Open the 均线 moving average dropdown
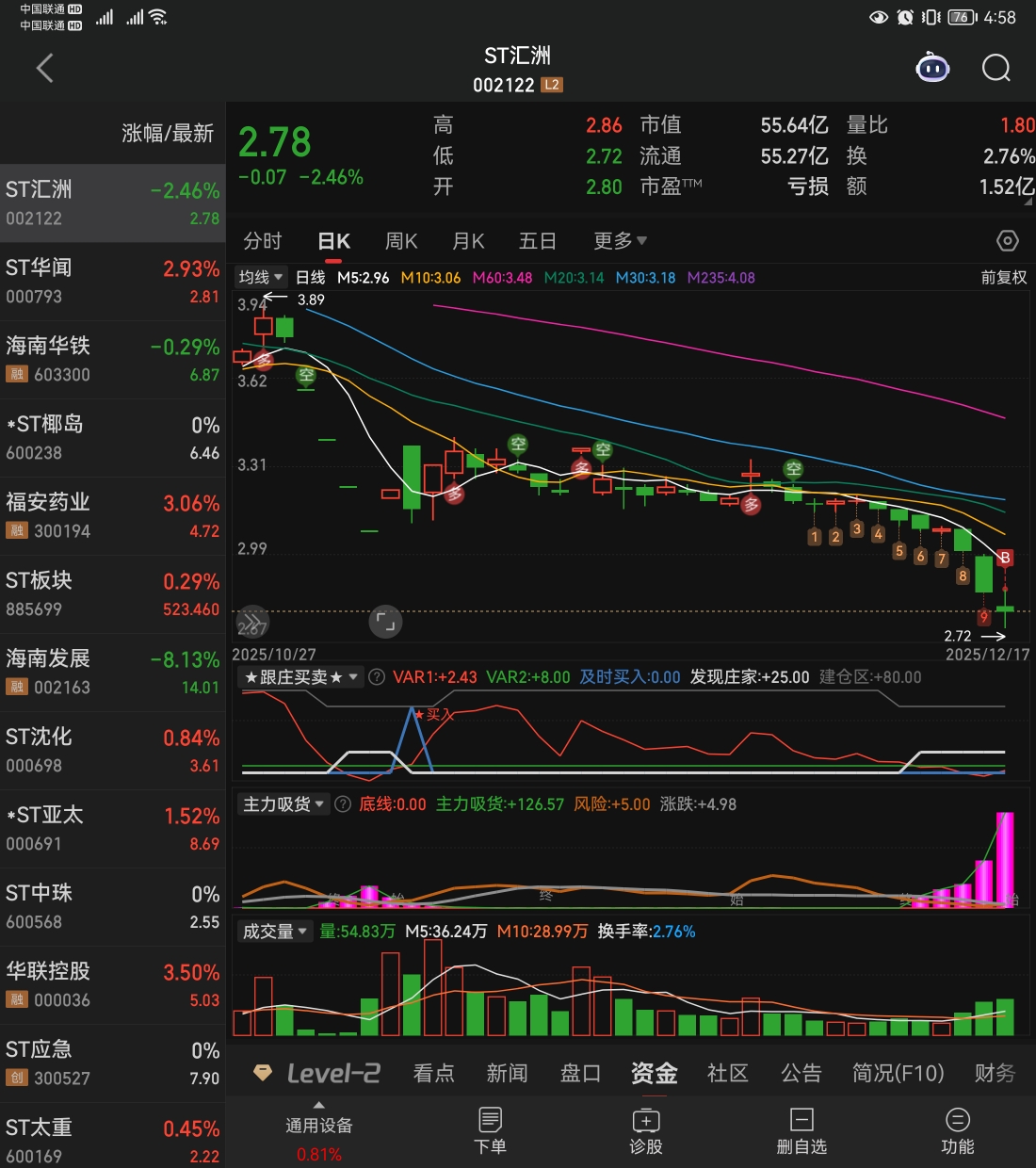Screen dimensions: 1036x1168 [261, 277]
